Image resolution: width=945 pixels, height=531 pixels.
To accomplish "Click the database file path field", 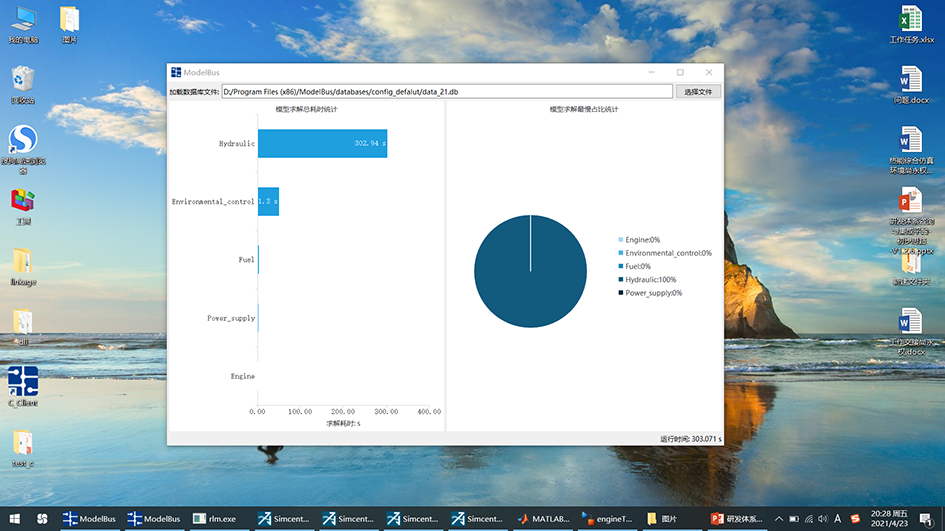I will coord(446,91).
